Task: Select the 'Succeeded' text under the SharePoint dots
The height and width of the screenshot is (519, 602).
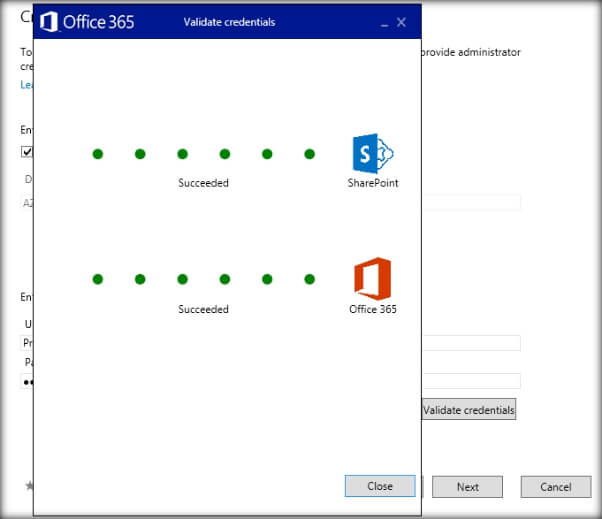Action: [x=203, y=183]
